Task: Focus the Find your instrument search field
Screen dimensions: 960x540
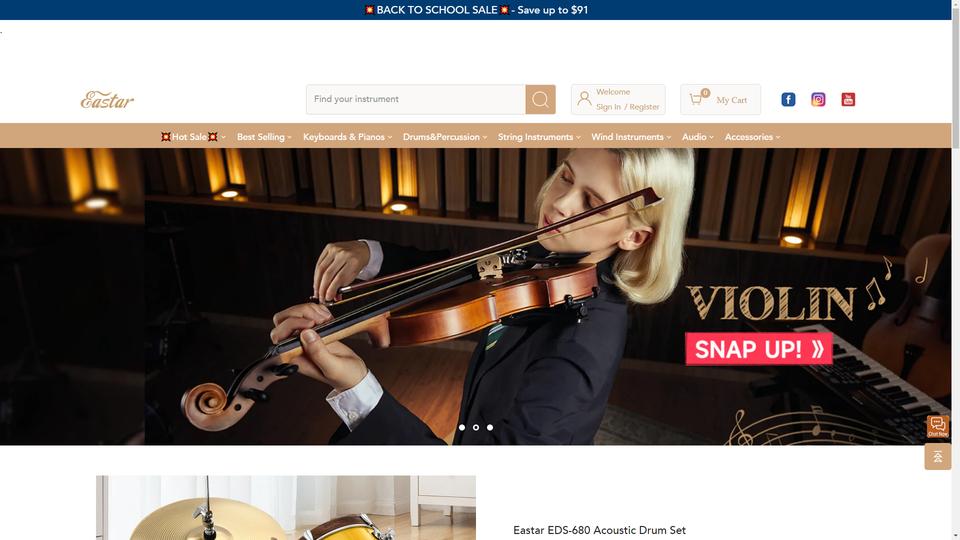Action: (x=416, y=99)
